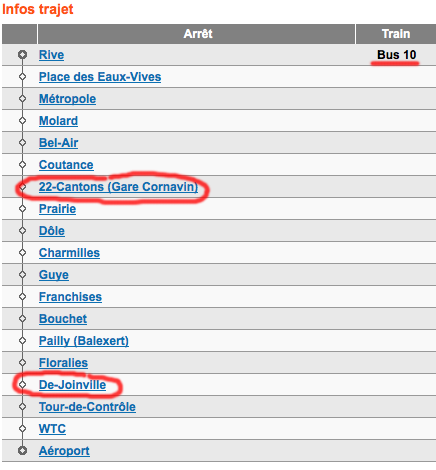Select the Prairie stop link
This screenshot has width=436, height=470.
(x=57, y=209)
